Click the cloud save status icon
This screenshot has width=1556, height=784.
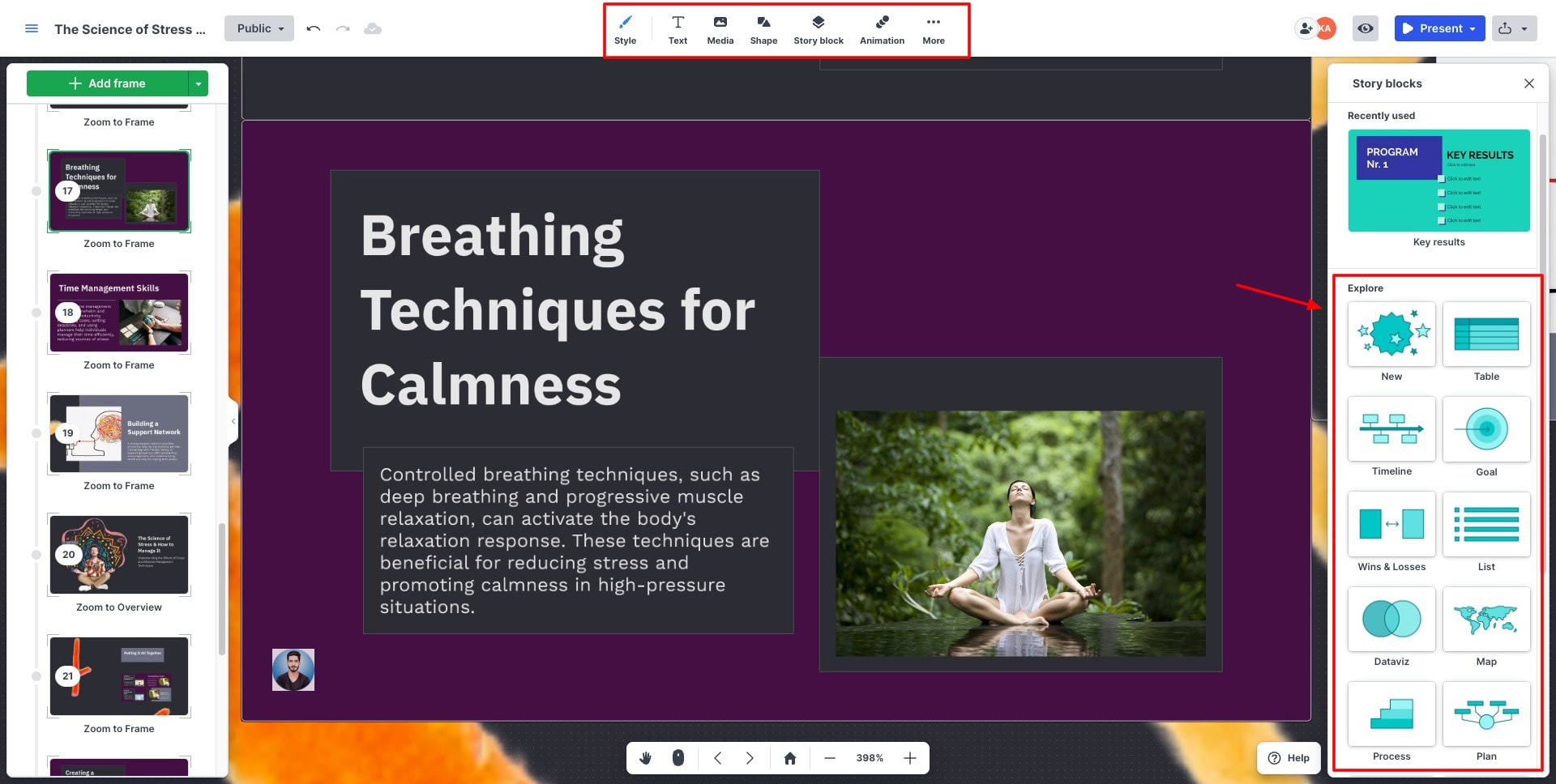point(373,28)
